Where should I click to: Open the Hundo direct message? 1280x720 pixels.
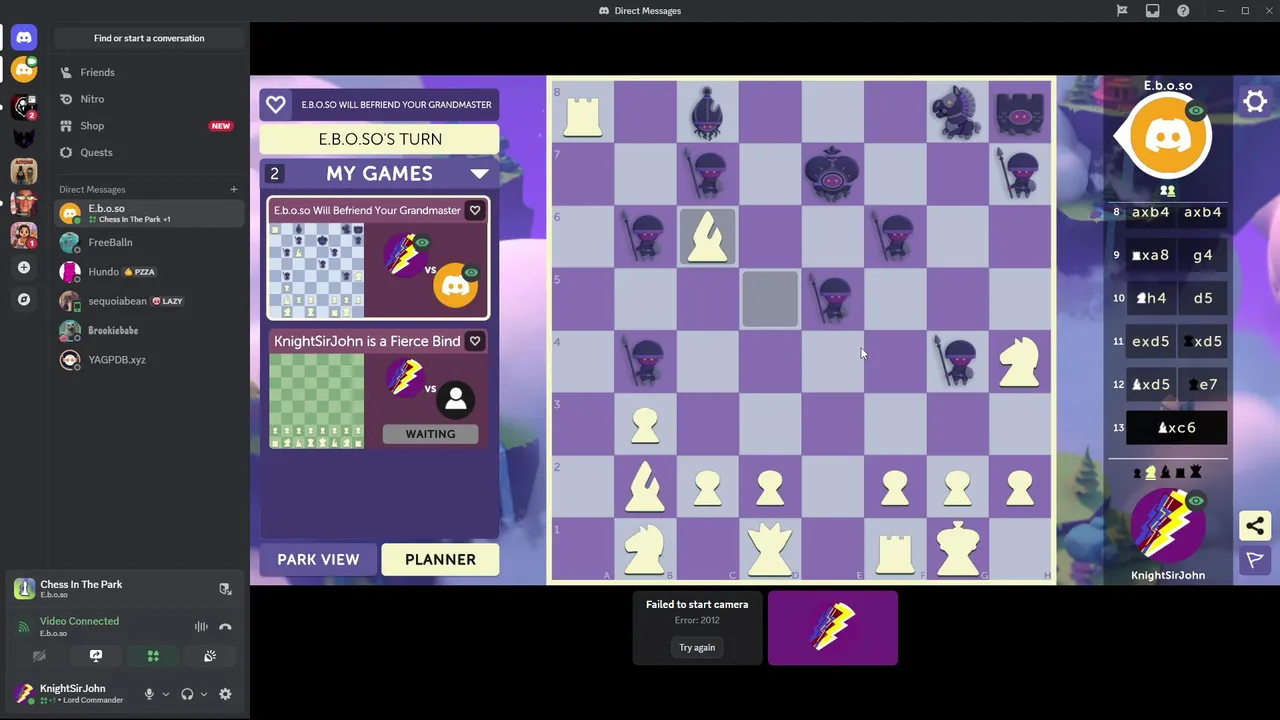149,271
